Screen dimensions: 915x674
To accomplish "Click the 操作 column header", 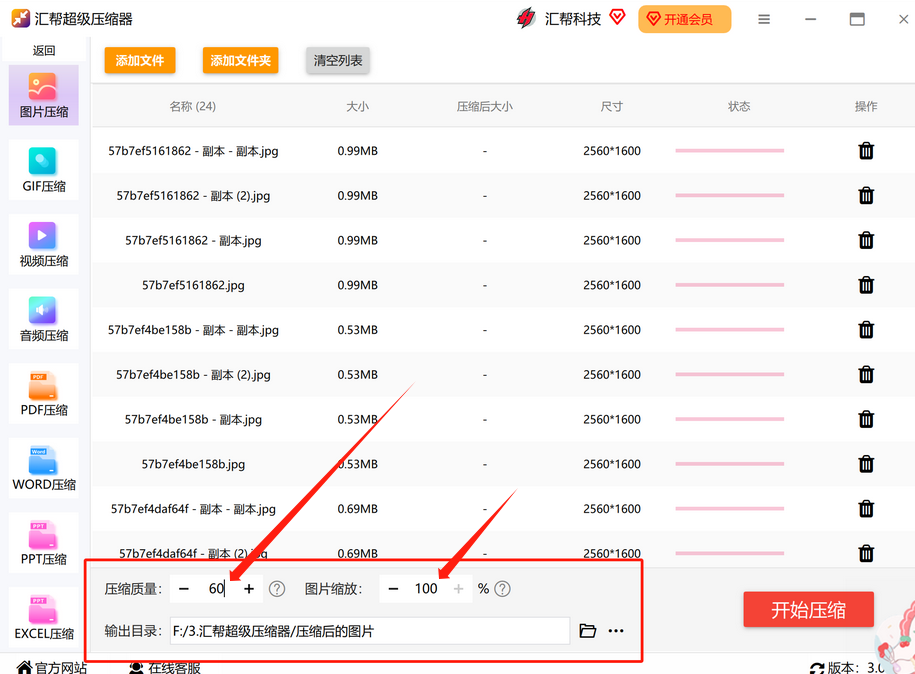I will coord(866,106).
